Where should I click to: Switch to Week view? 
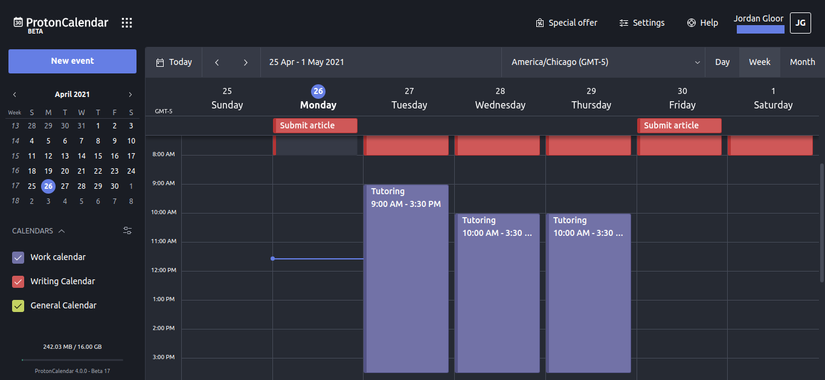(760, 62)
